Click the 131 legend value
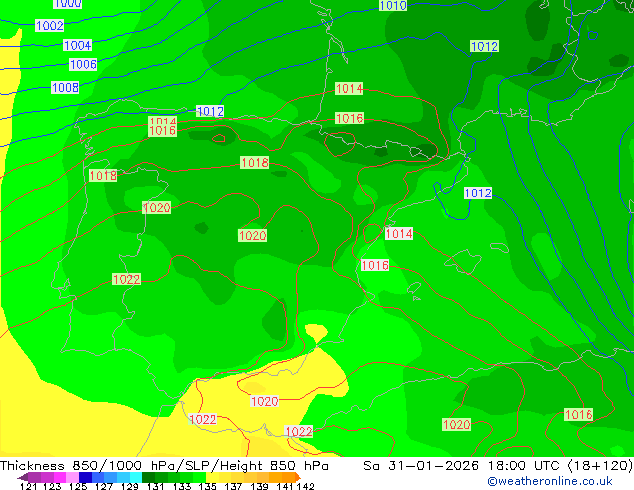This screenshot has height=490, width=634. coord(156,486)
